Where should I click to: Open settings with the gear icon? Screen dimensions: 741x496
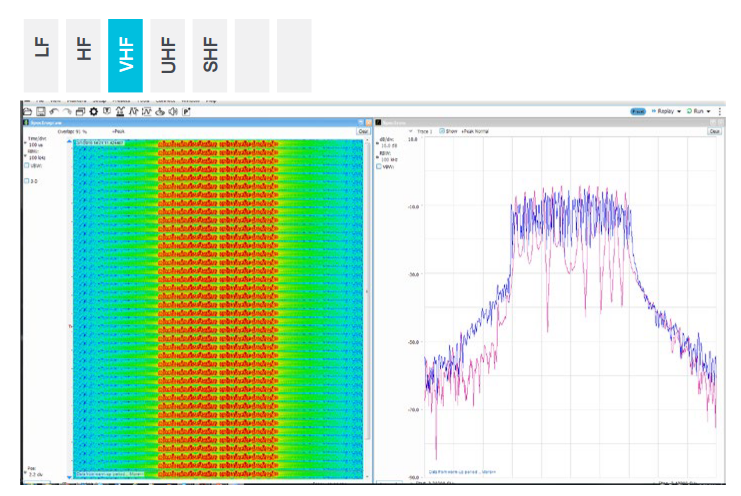point(93,110)
